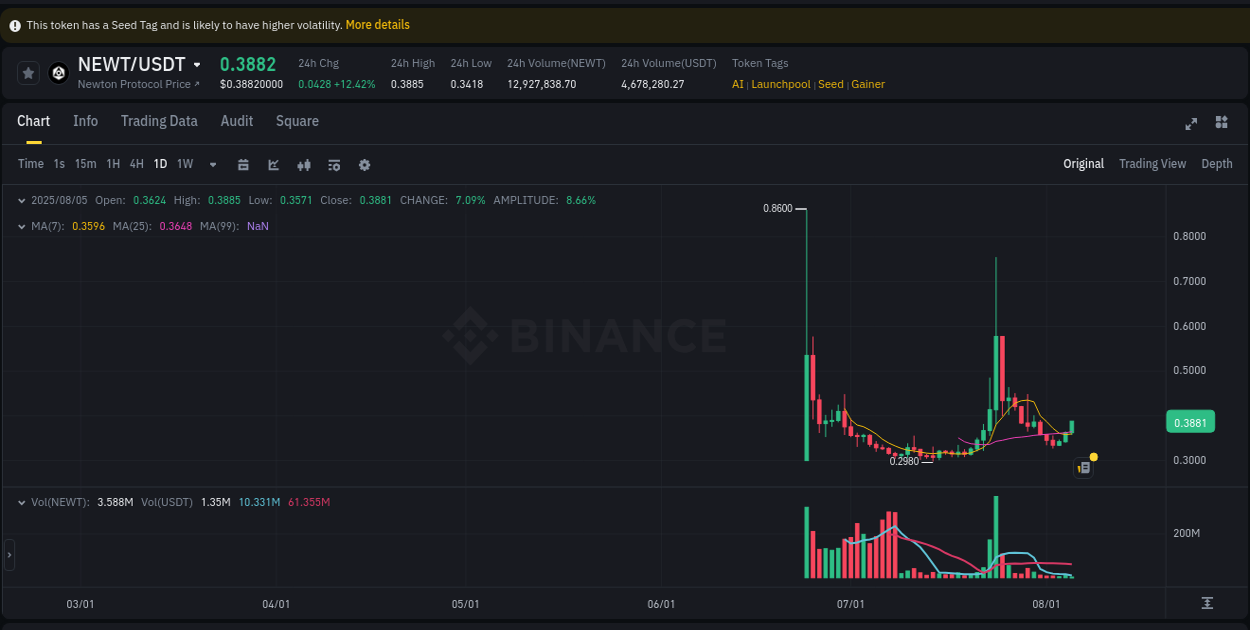Switch to the Trading Data tab
The width and height of the screenshot is (1250, 630).
click(x=159, y=121)
